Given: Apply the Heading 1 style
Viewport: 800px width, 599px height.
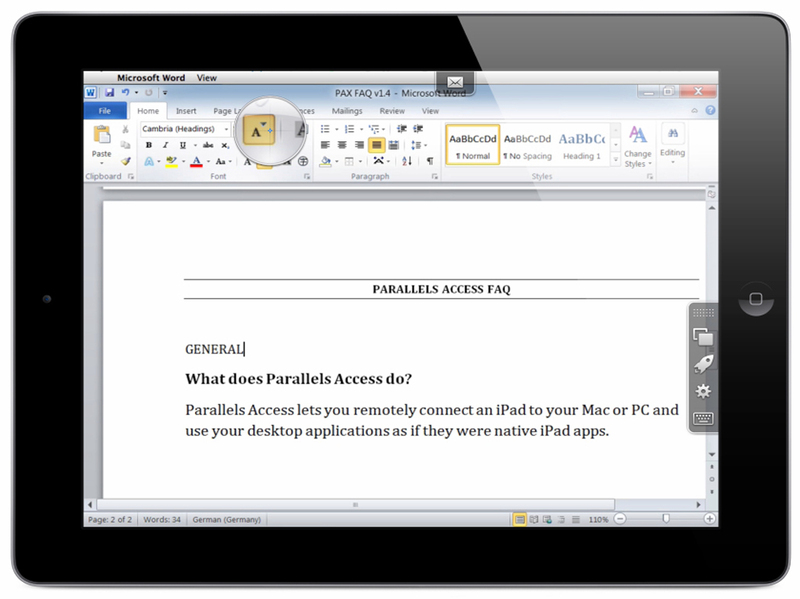Looking at the screenshot, I should [x=582, y=145].
